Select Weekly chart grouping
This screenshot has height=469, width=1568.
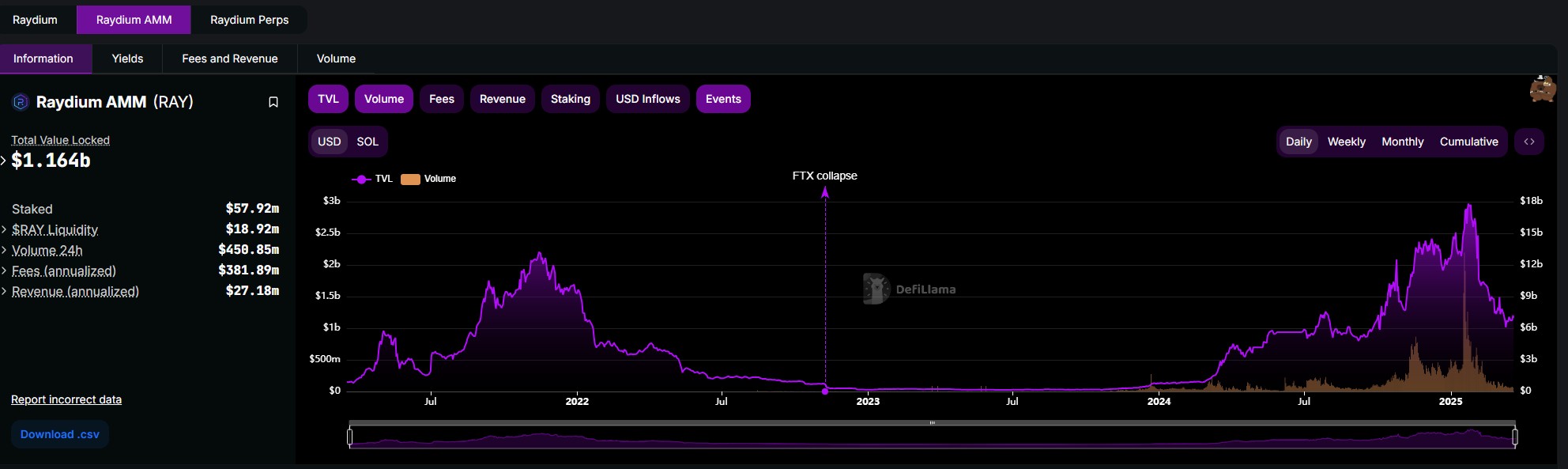(1346, 142)
